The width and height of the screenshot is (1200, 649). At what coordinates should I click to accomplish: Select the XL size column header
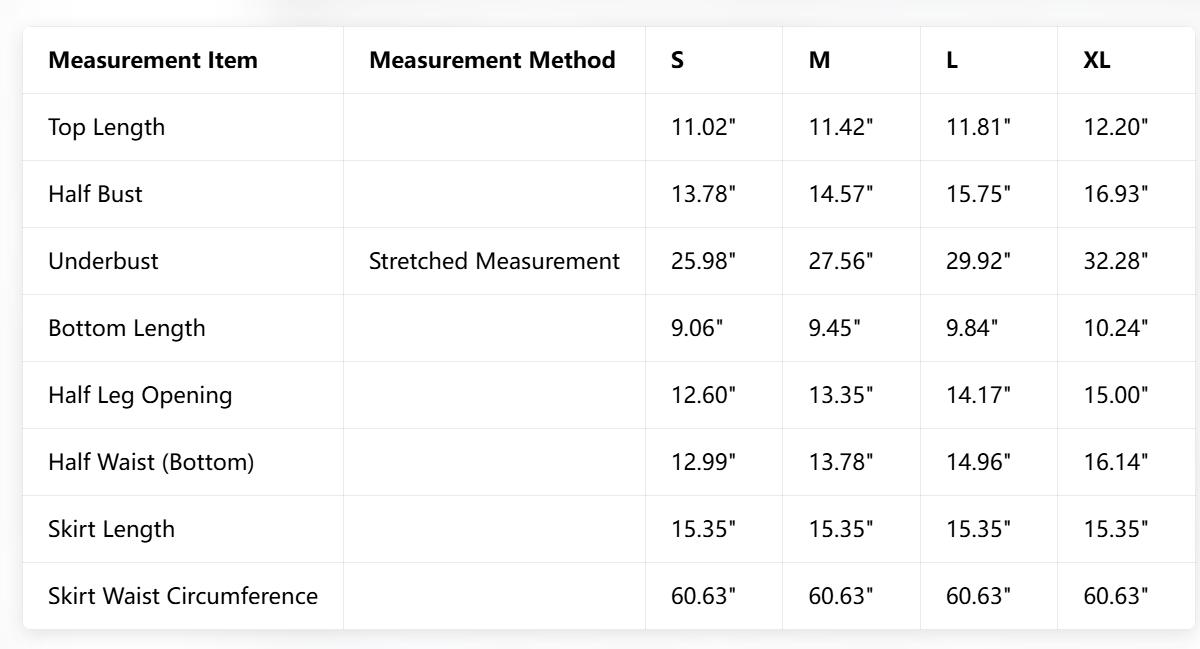tap(1097, 60)
